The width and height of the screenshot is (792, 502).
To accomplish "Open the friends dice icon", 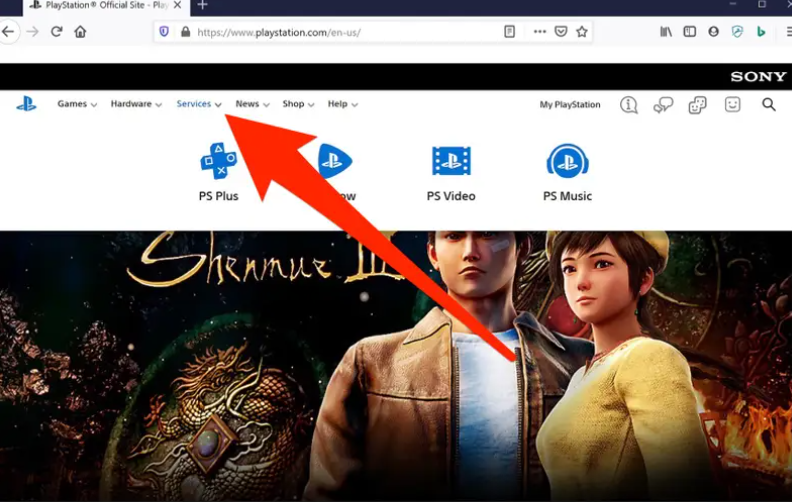I will 698,105.
